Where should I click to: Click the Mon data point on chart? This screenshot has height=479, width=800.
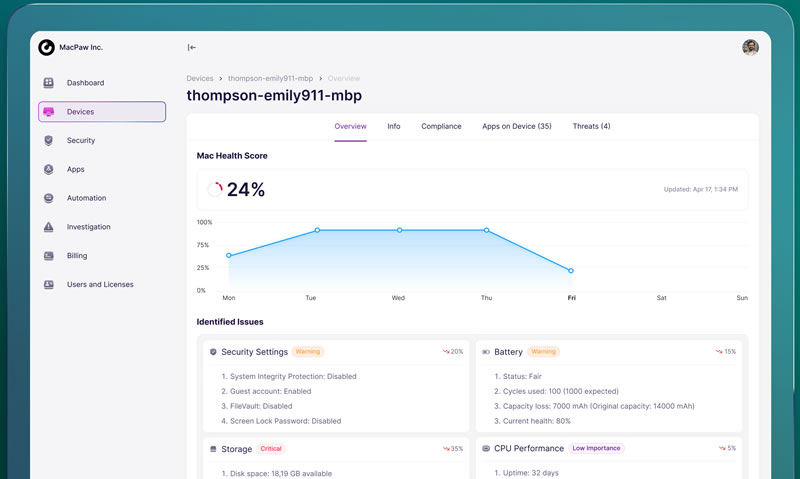pyautogui.click(x=229, y=256)
